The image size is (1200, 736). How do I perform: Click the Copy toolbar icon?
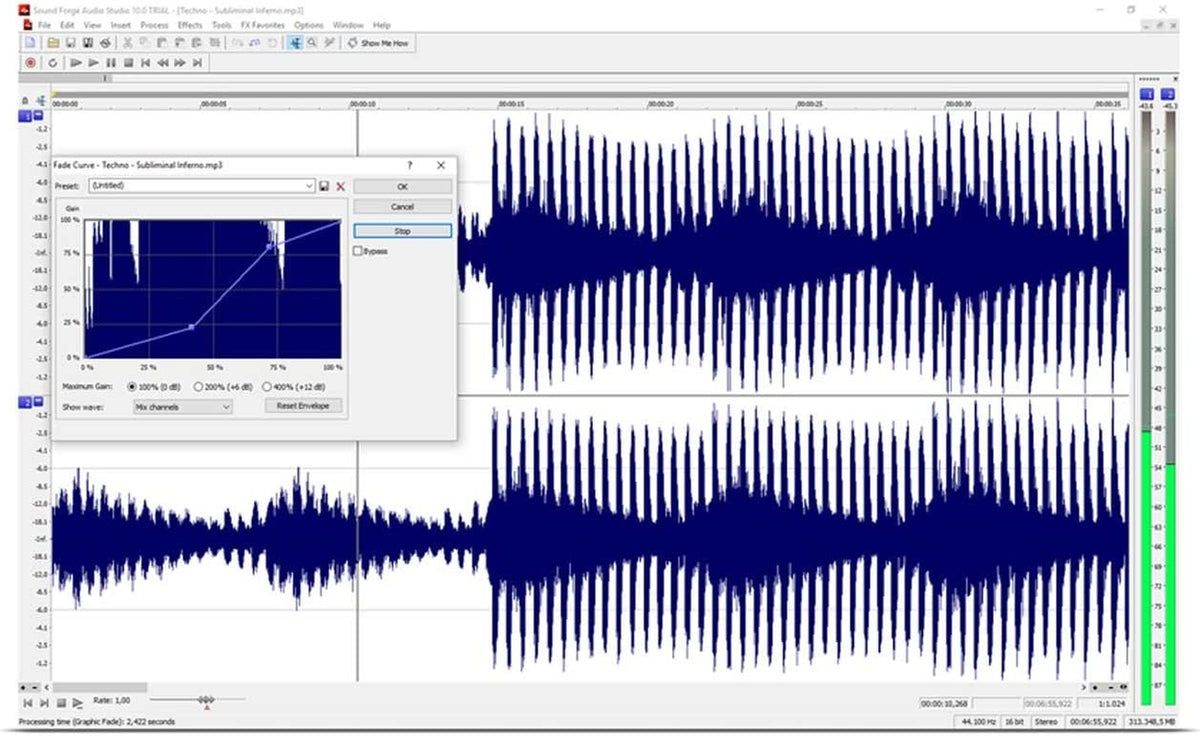tap(143, 43)
